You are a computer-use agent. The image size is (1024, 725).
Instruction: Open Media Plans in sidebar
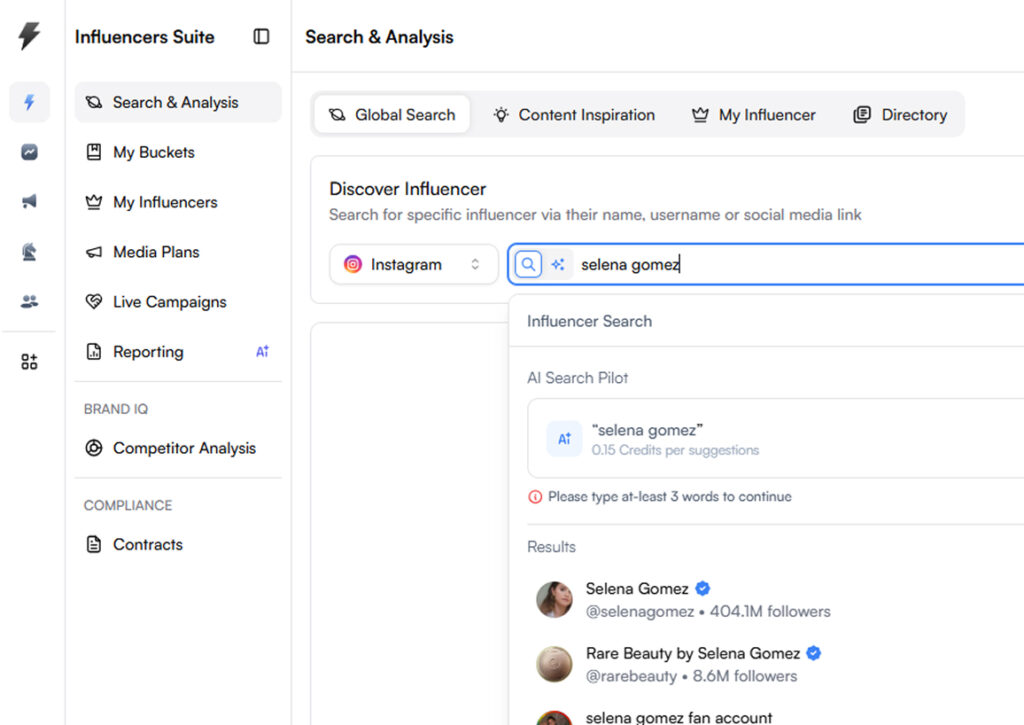178,252
